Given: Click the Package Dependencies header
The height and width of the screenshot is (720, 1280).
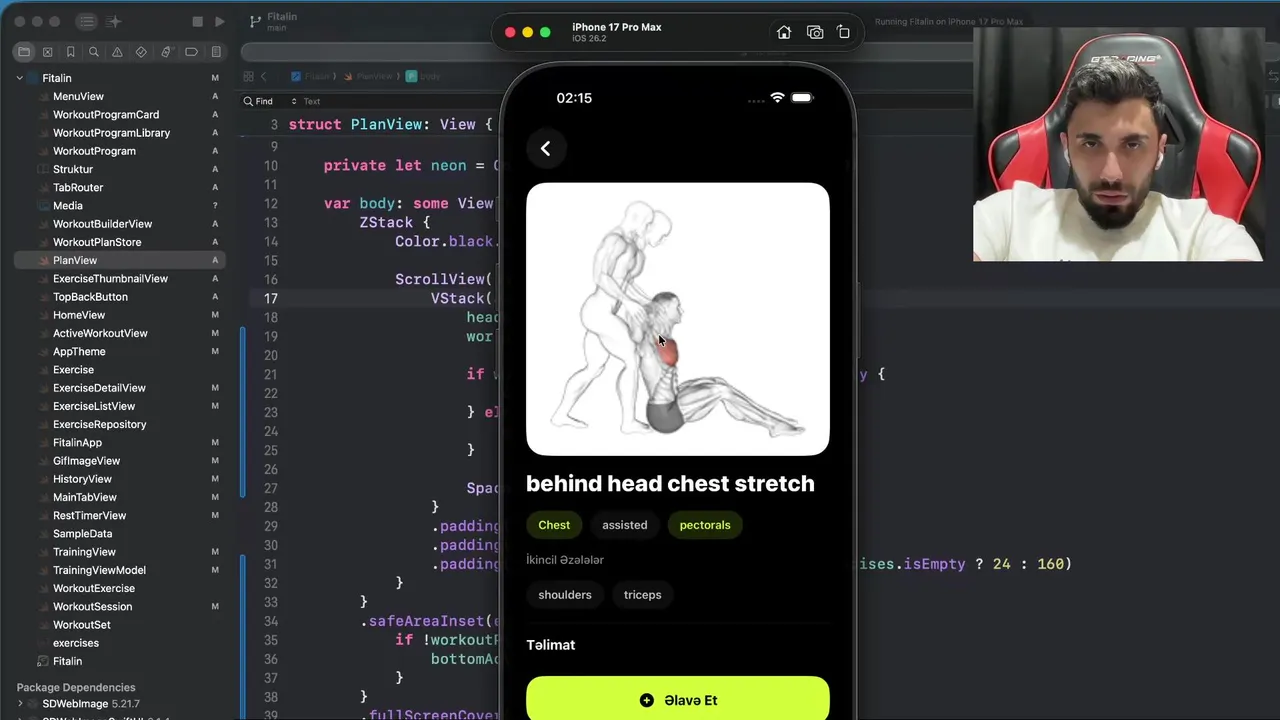Looking at the screenshot, I should (76, 688).
